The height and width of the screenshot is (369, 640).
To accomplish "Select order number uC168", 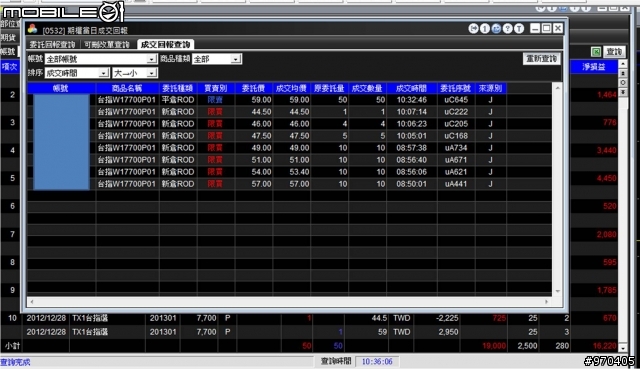I will [456, 136].
